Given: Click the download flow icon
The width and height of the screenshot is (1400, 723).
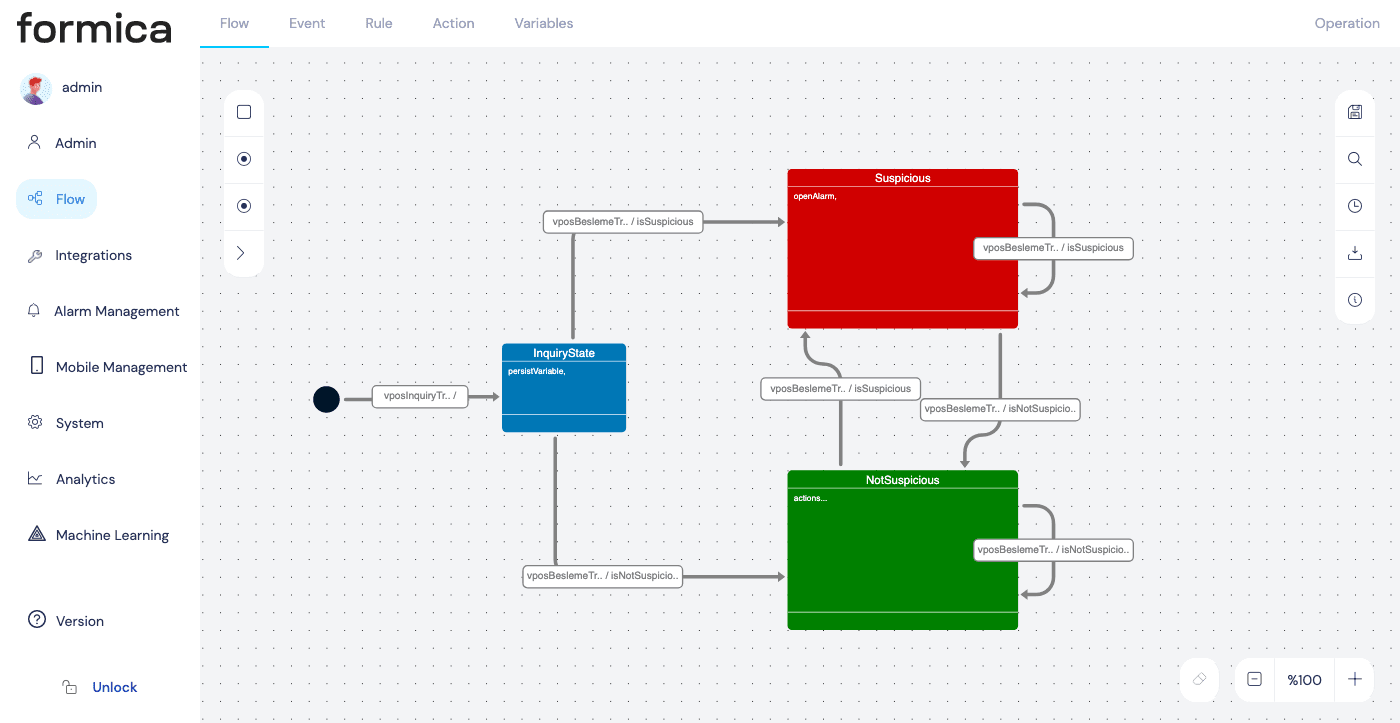Looking at the screenshot, I should 1355,253.
